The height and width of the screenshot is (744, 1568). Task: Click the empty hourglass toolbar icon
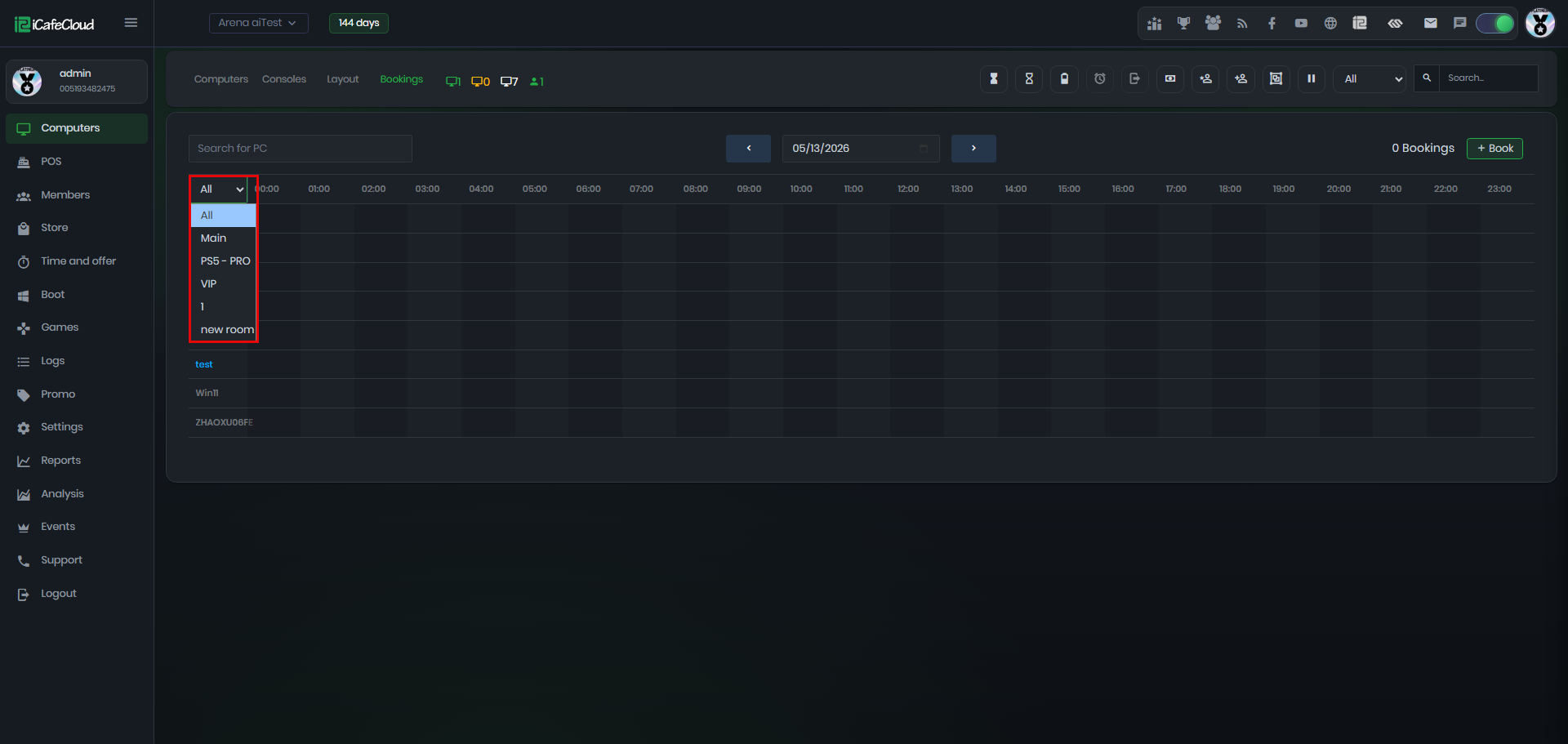(1029, 78)
